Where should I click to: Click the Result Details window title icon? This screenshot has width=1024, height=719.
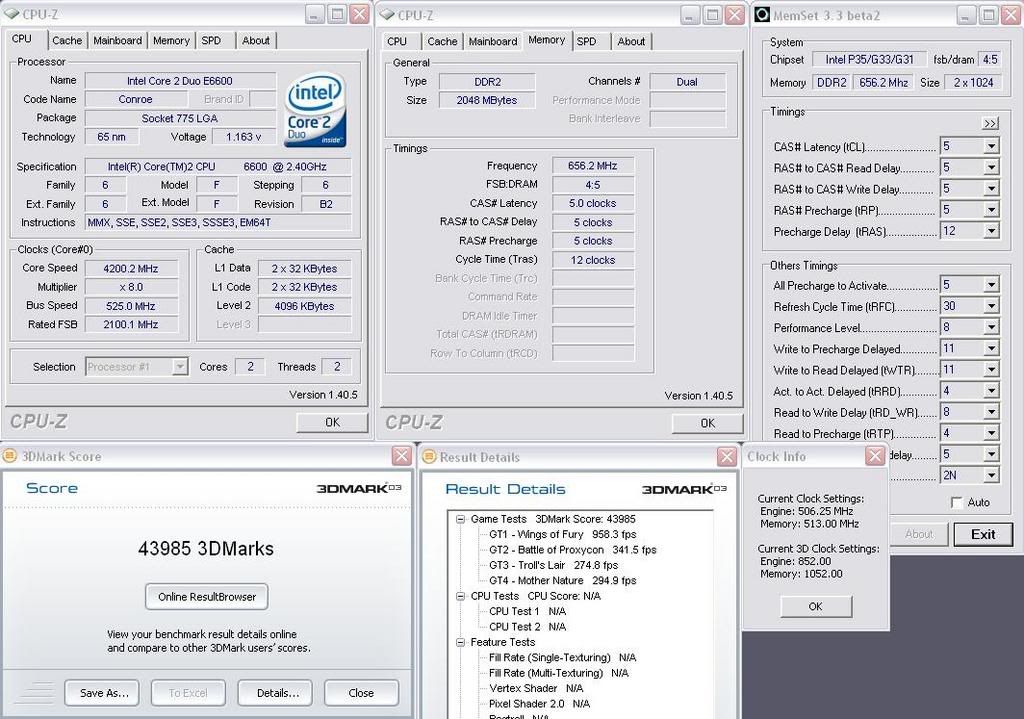click(x=428, y=456)
